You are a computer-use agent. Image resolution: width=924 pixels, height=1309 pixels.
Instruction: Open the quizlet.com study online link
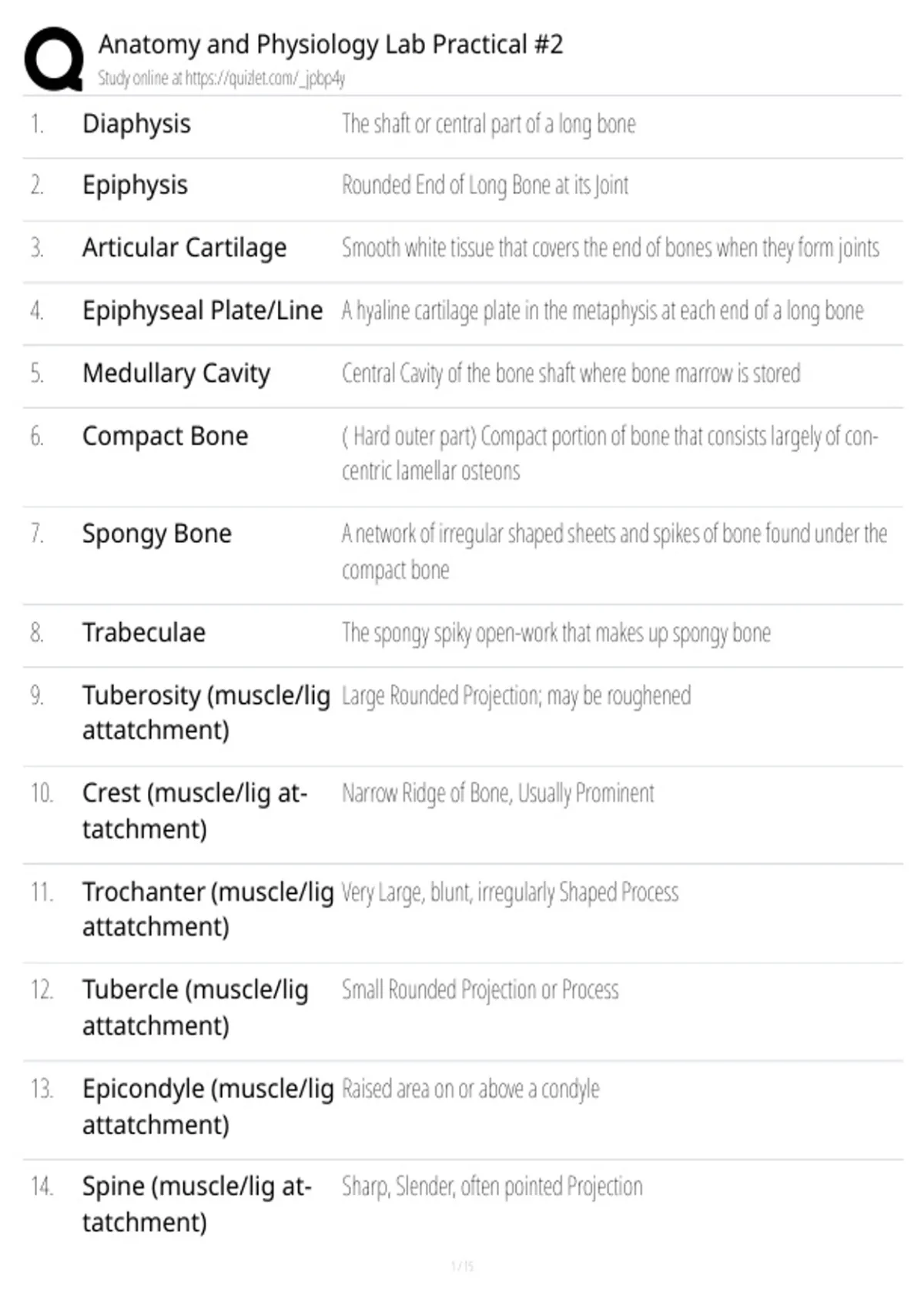(x=221, y=79)
